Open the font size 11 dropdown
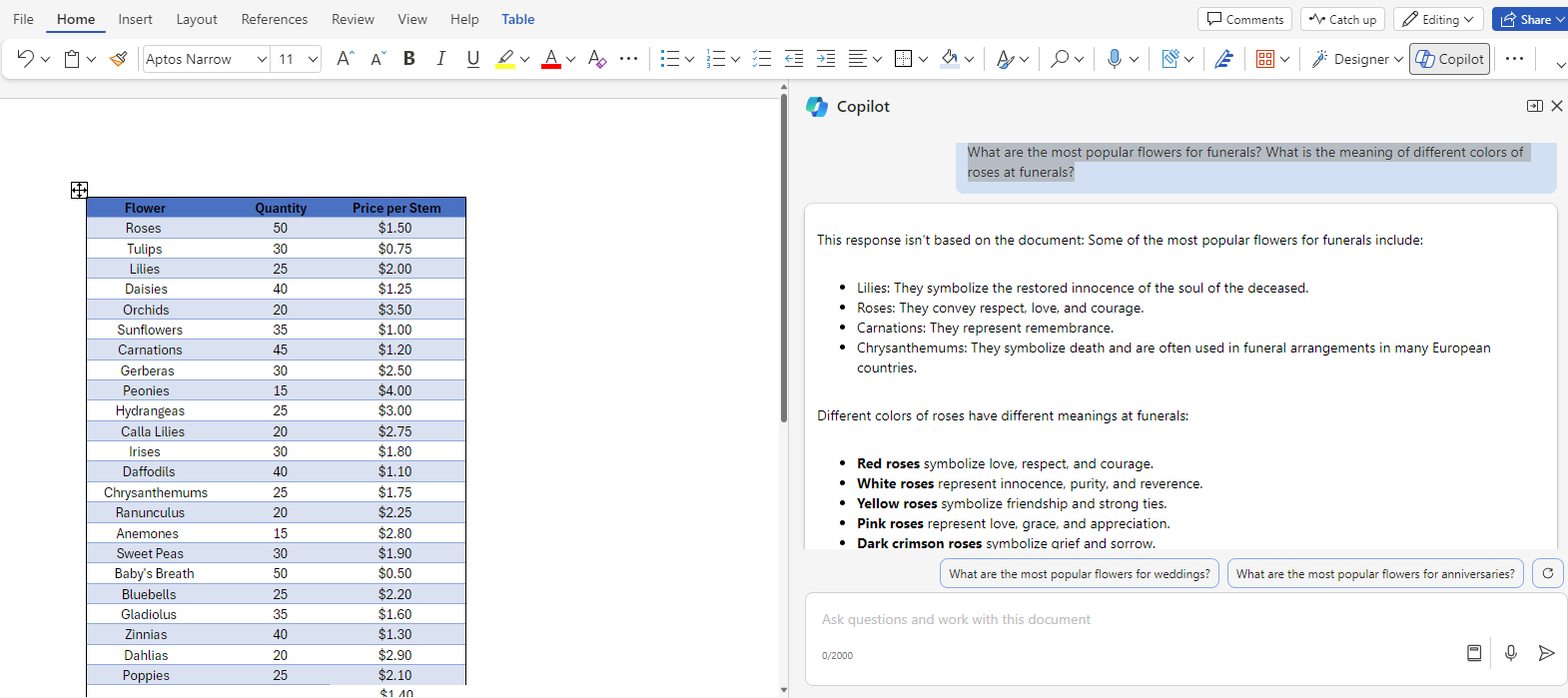 click(x=313, y=59)
